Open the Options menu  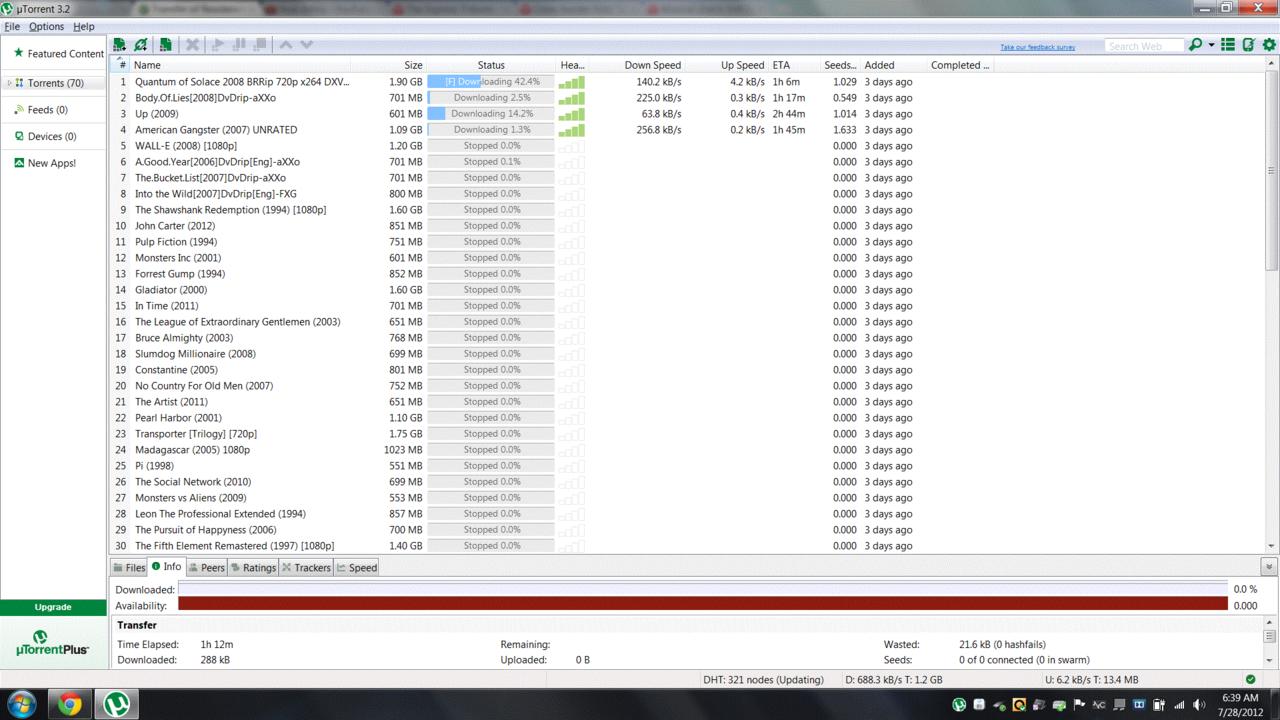(x=46, y=26)
